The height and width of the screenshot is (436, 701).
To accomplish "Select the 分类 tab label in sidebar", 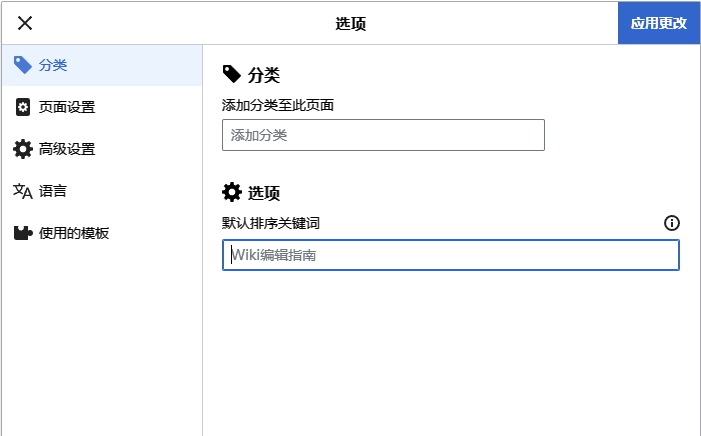I will [53, 65].
